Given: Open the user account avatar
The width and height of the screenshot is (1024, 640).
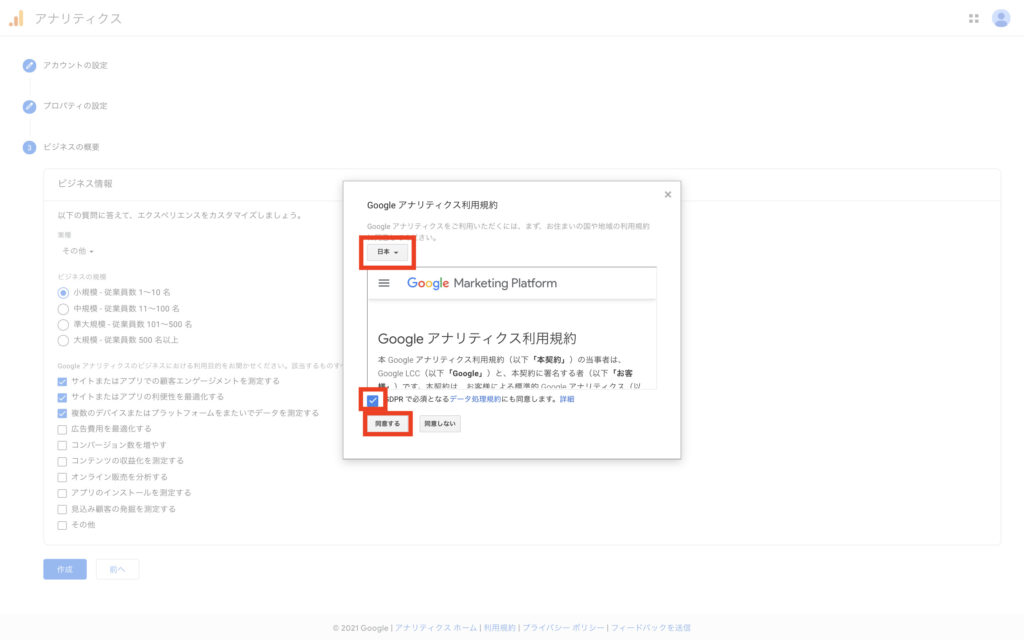Looking at the screenshot, I should [1000, 18].
